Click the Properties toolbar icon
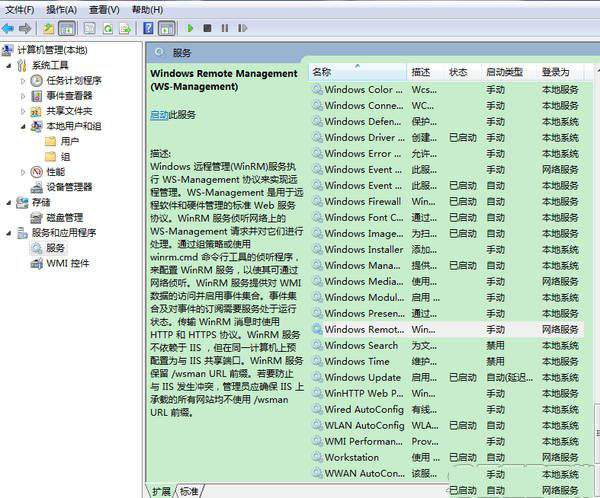Screen dimensions: 600x498 tap(90, 28)
